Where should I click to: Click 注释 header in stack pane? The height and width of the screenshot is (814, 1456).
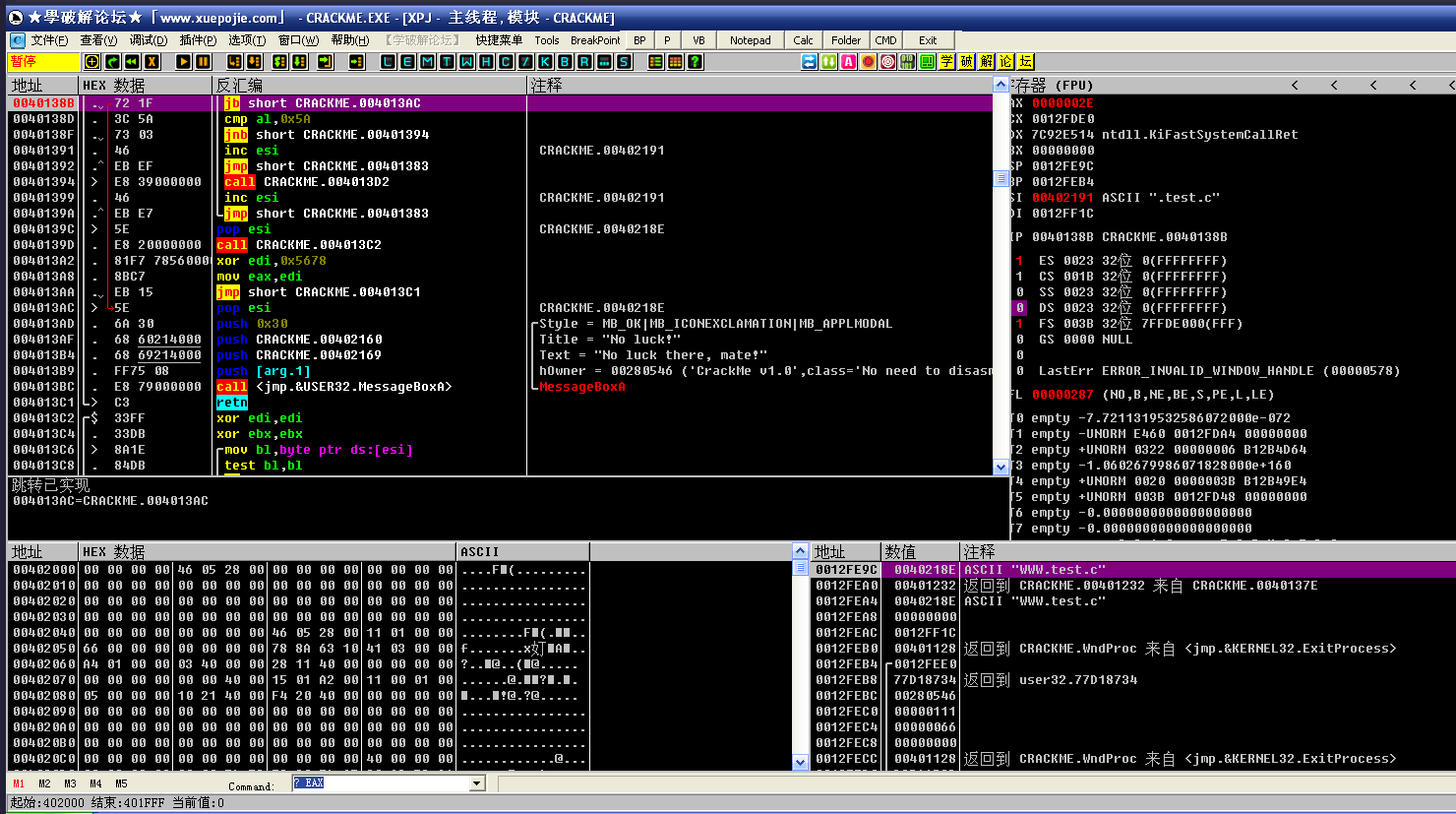pos(1208,552)
